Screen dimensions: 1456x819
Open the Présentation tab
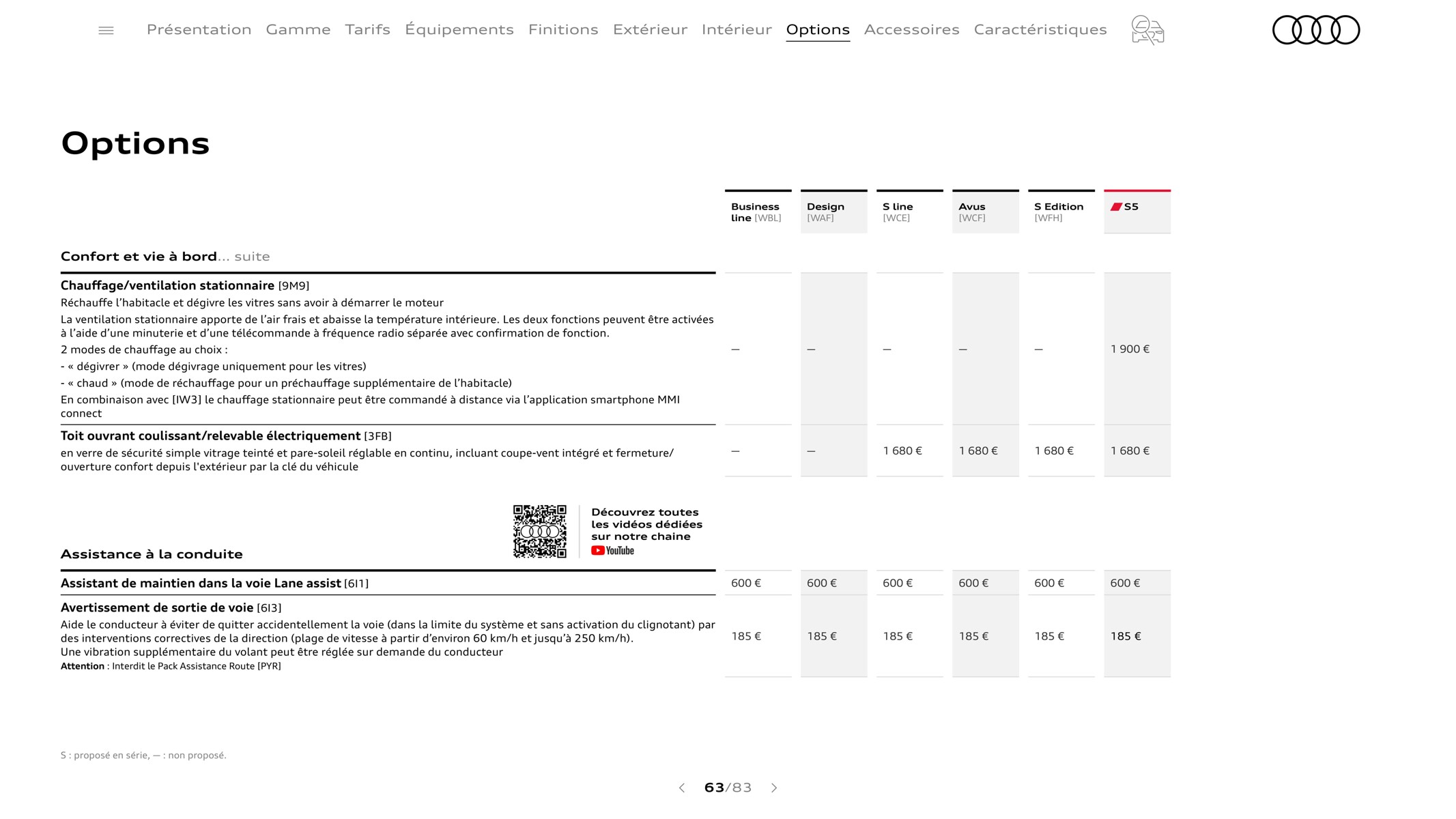(x=199, y=29)
